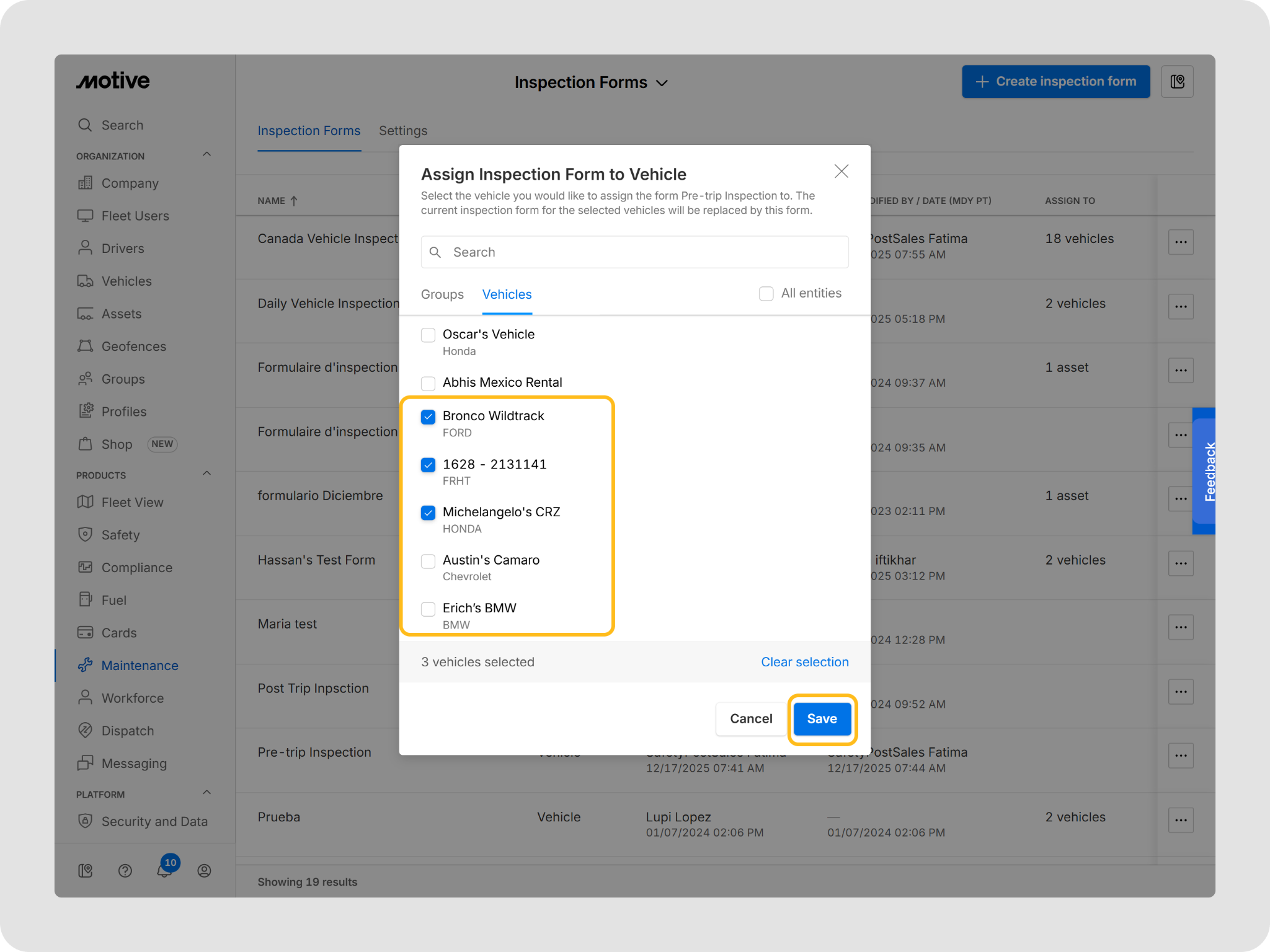The height and width of the screenshot is (952, 1270).
Task: Open Geofences from sidebar icon
Action: point(85,346)
